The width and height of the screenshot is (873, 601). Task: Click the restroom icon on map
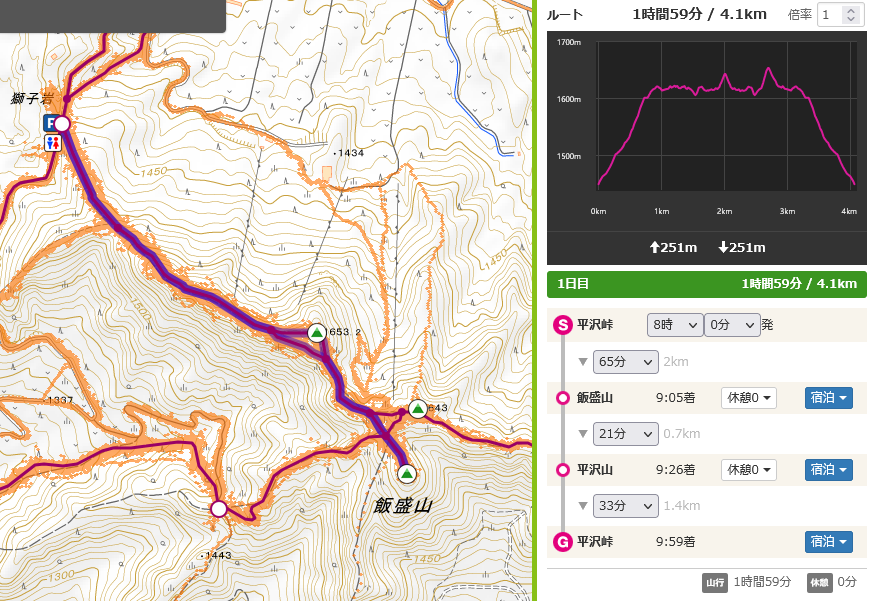[53, 143]
